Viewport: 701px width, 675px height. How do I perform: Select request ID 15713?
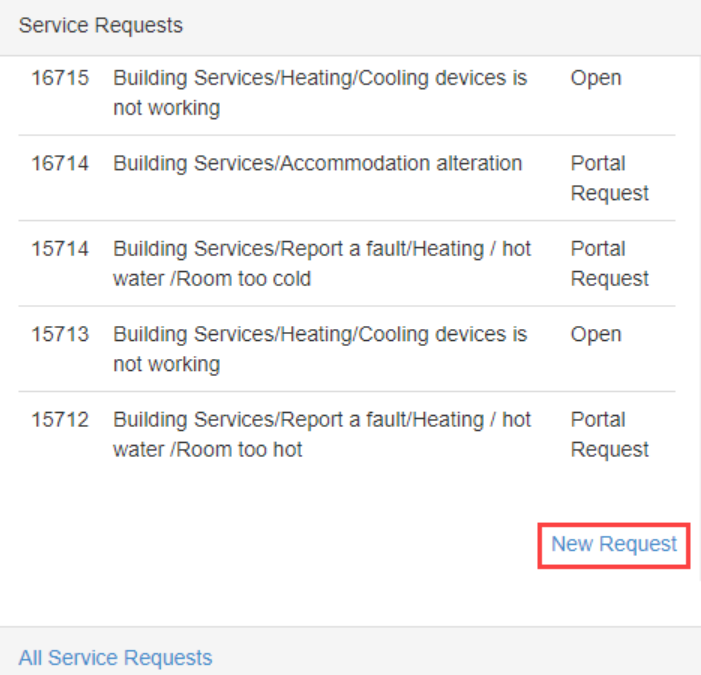60,334
